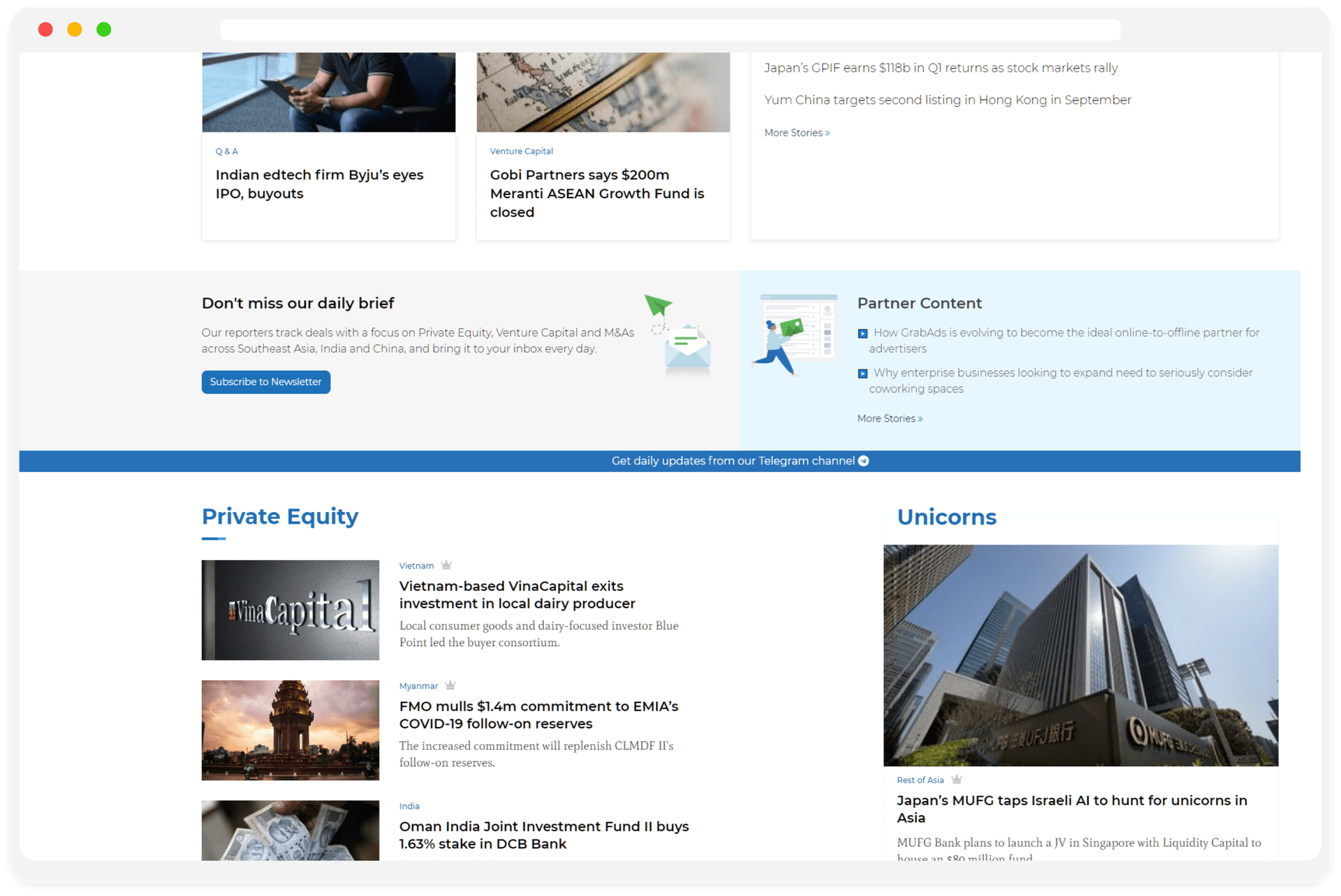Click the Telegram icon in the blue banner
Image resolution: width=1341 pixels, height=896 pixels.
click(863, 461)
